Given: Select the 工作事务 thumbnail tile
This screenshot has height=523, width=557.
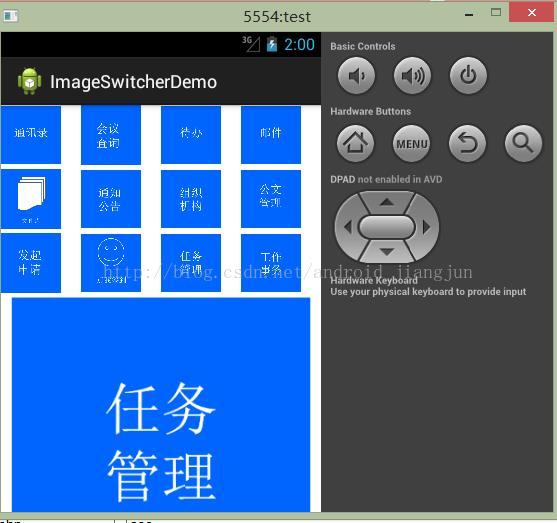Looking at the screenshot, I should pos(271,263).
